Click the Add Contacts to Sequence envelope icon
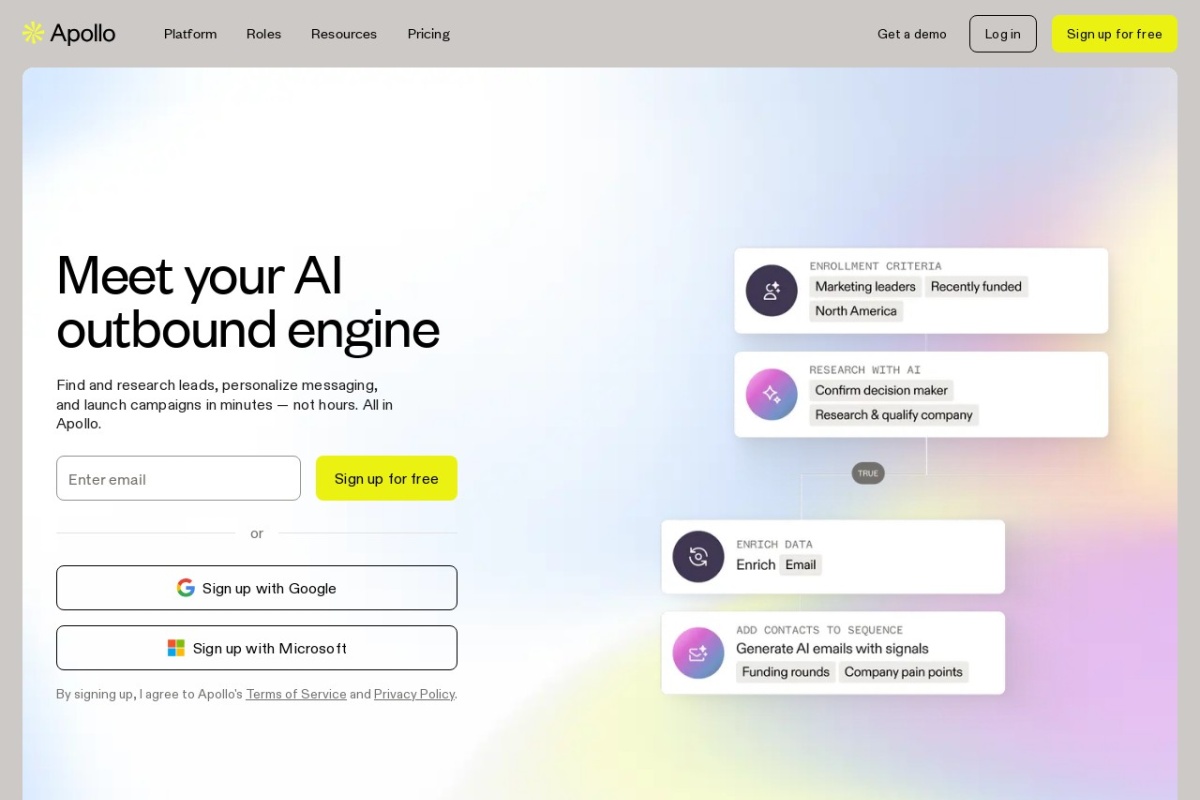Image resolution: width=1200 pixels, height=800 pixels. pos(698,653)
